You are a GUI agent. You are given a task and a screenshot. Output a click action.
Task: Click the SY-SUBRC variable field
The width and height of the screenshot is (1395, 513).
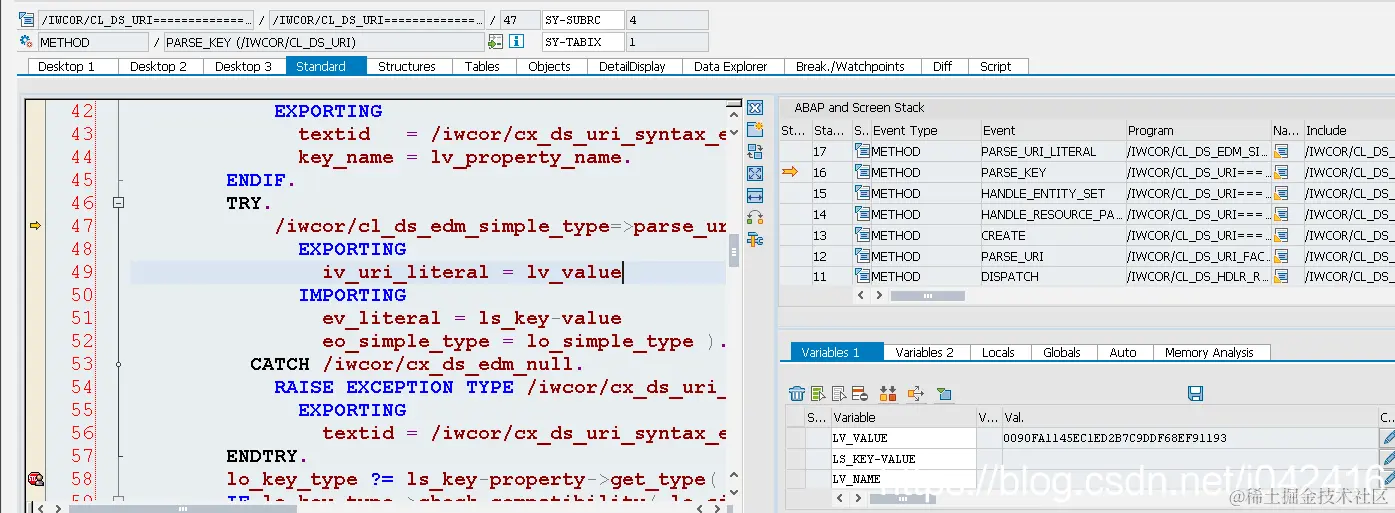[x=583, y=20]
